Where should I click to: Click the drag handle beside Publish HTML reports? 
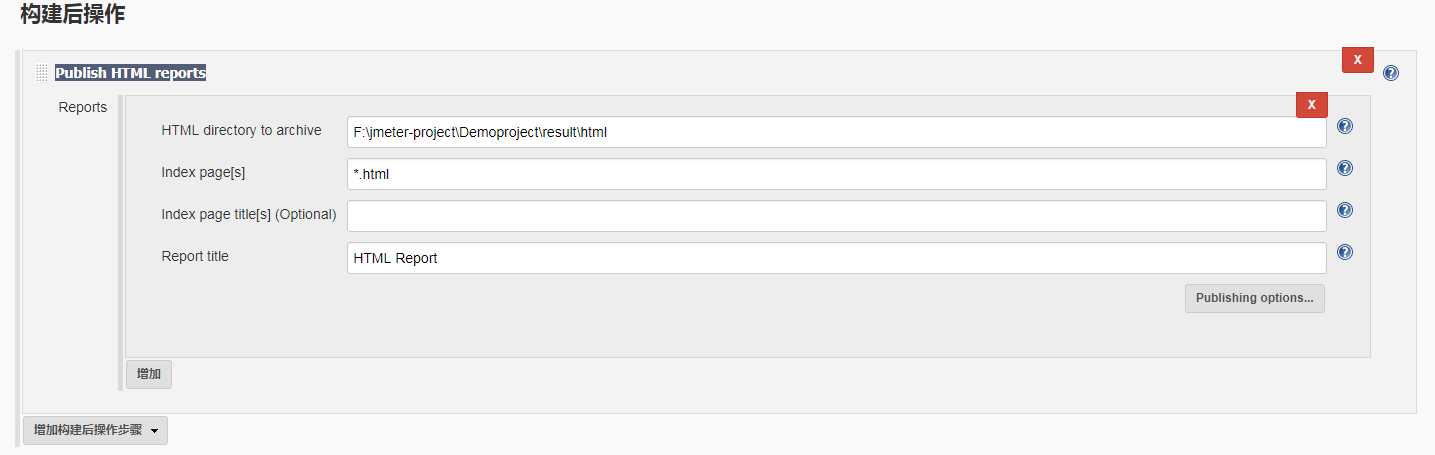[42, 73]
